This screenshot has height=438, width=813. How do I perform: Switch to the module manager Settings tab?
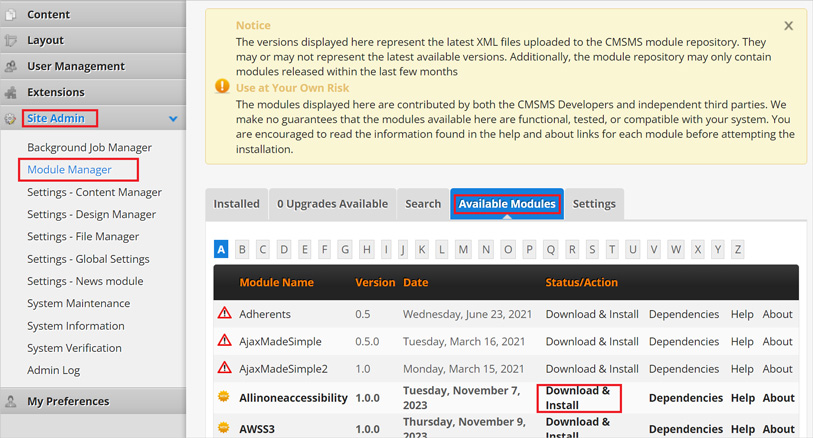(x=594, y=204)
